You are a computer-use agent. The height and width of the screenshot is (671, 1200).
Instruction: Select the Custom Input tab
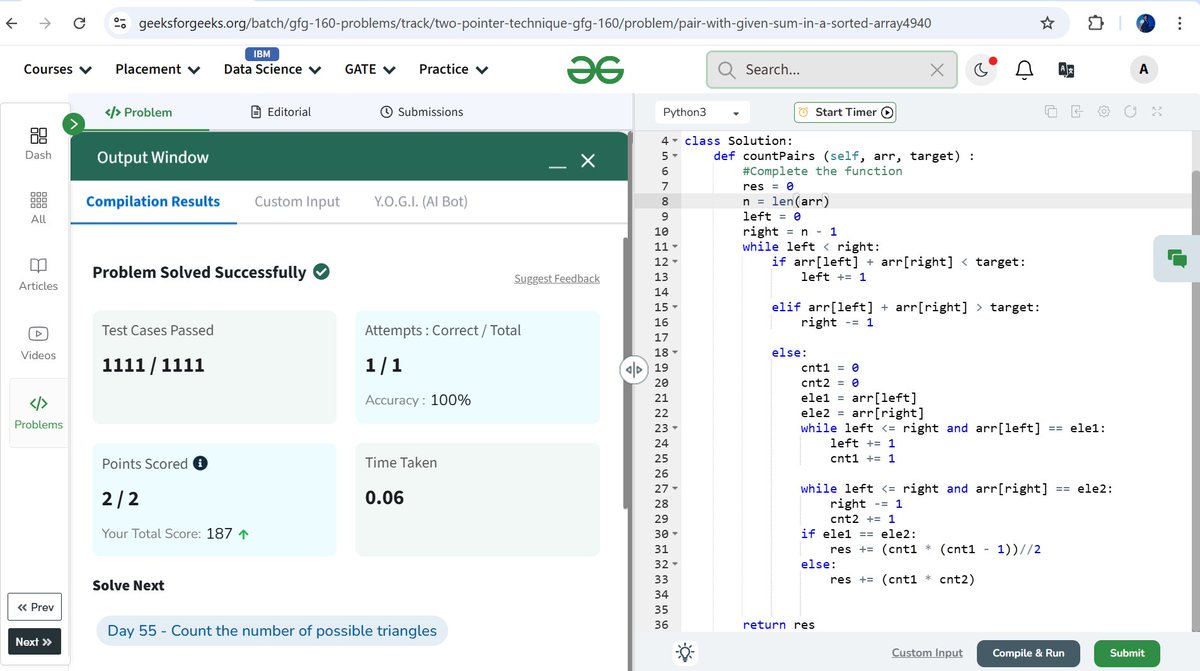[297, 201]
